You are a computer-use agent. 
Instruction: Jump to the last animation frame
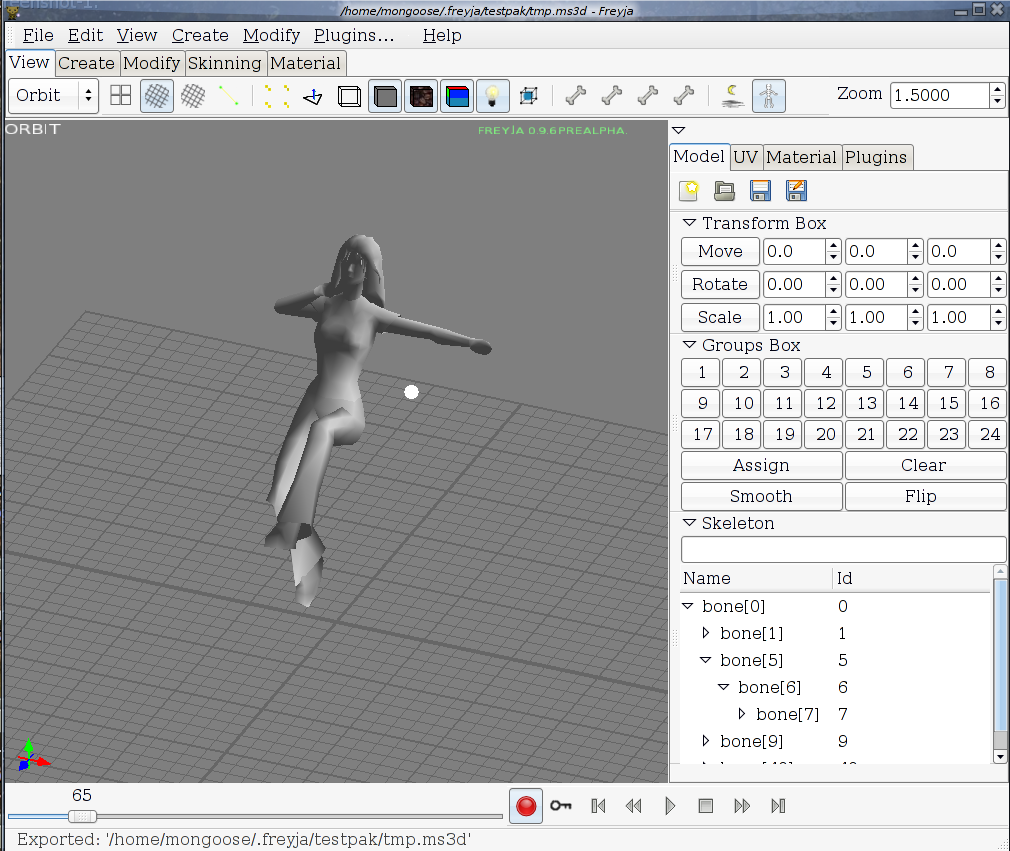(778, 806)
